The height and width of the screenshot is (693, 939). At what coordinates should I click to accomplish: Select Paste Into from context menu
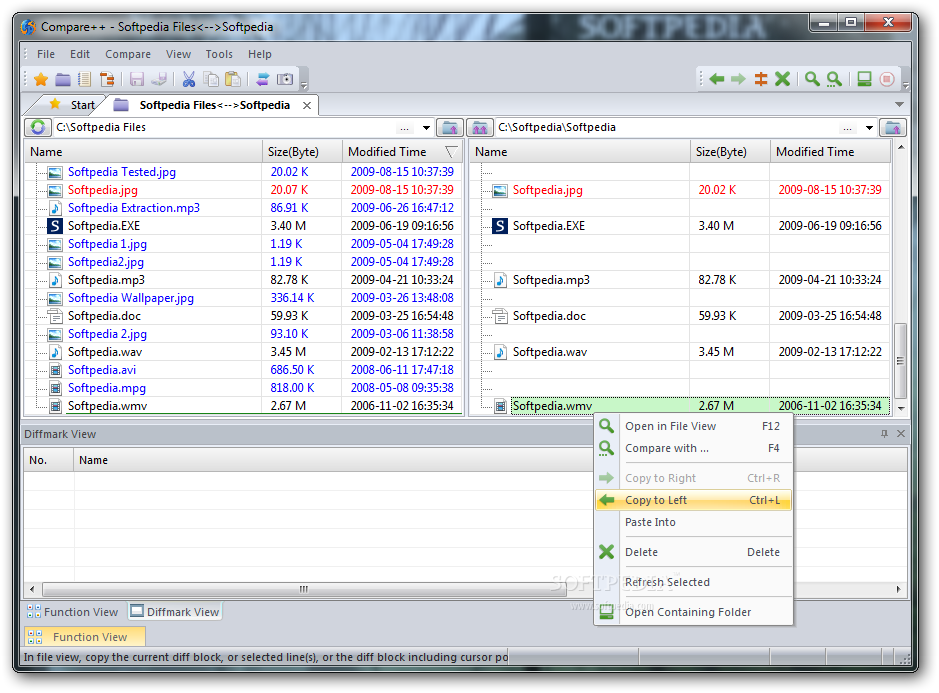pyautogui.click(x=693, y=522)
